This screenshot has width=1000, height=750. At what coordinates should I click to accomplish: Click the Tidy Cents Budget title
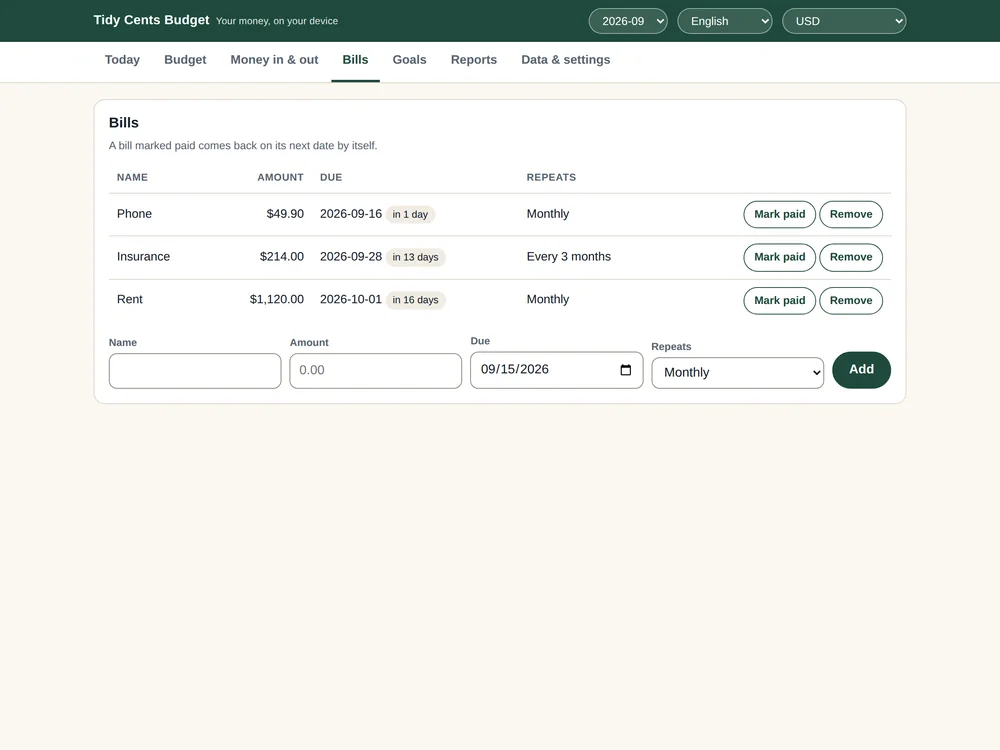(151, 20)
